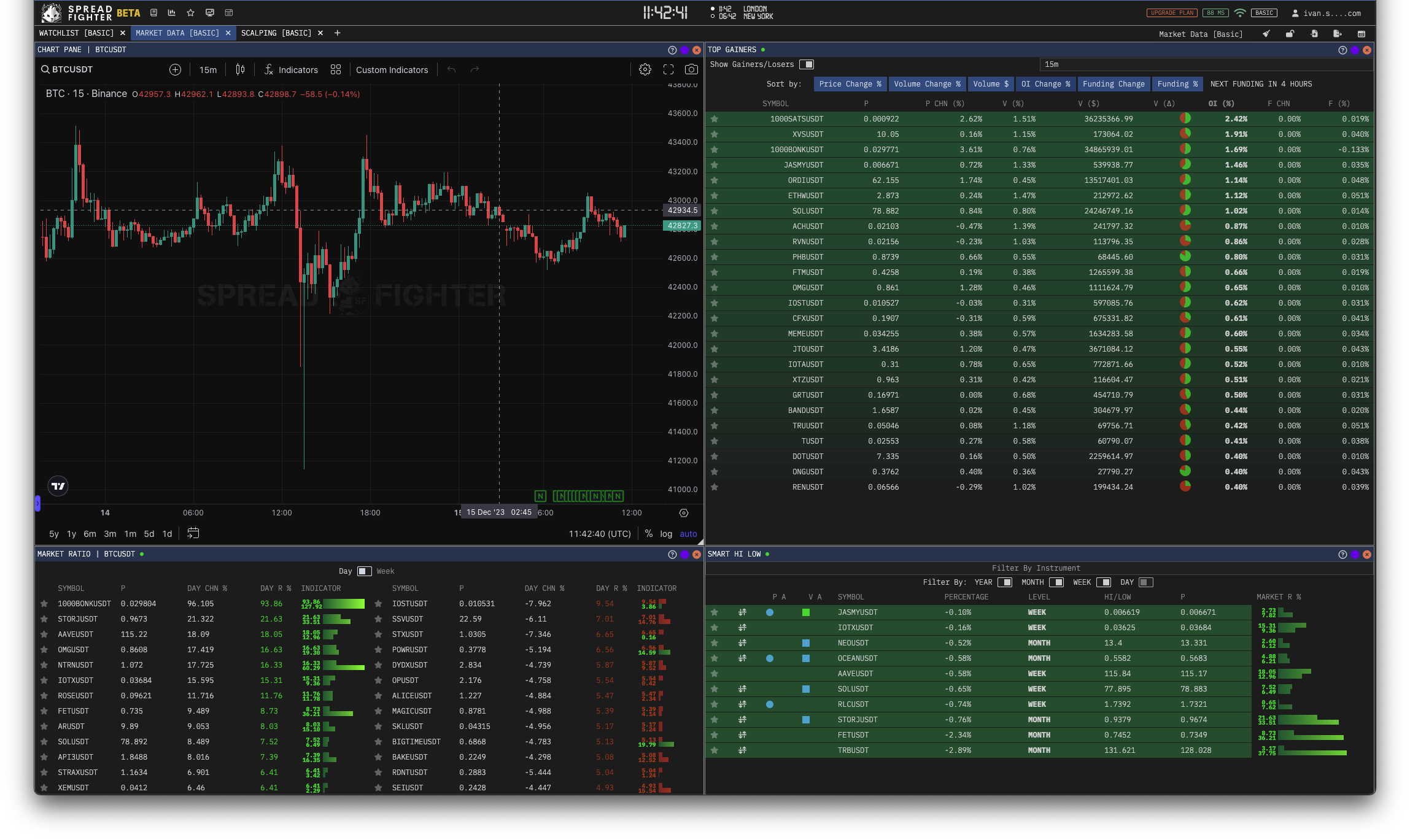The image size is (1410, 840).
Task: Toggle the workspace lock icon
Action: pyautogui.click(x=1290, y=34)
